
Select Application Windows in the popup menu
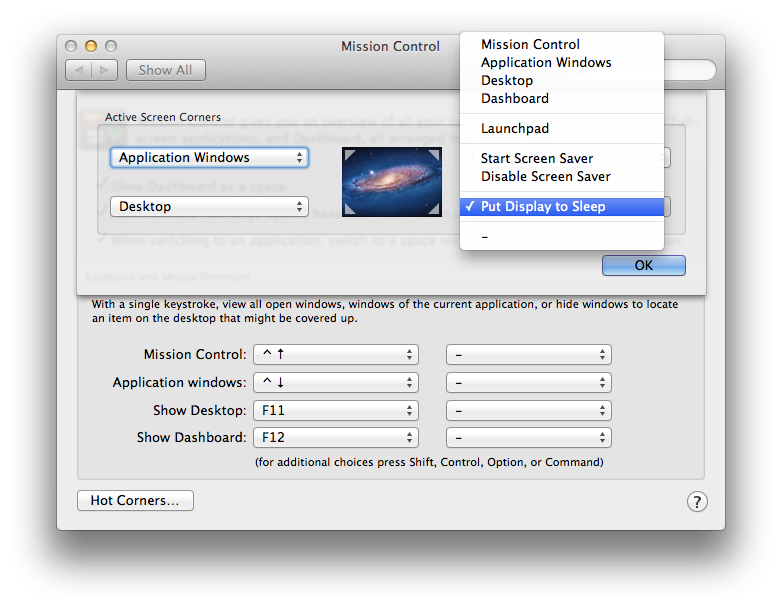[x=562, y=62]
